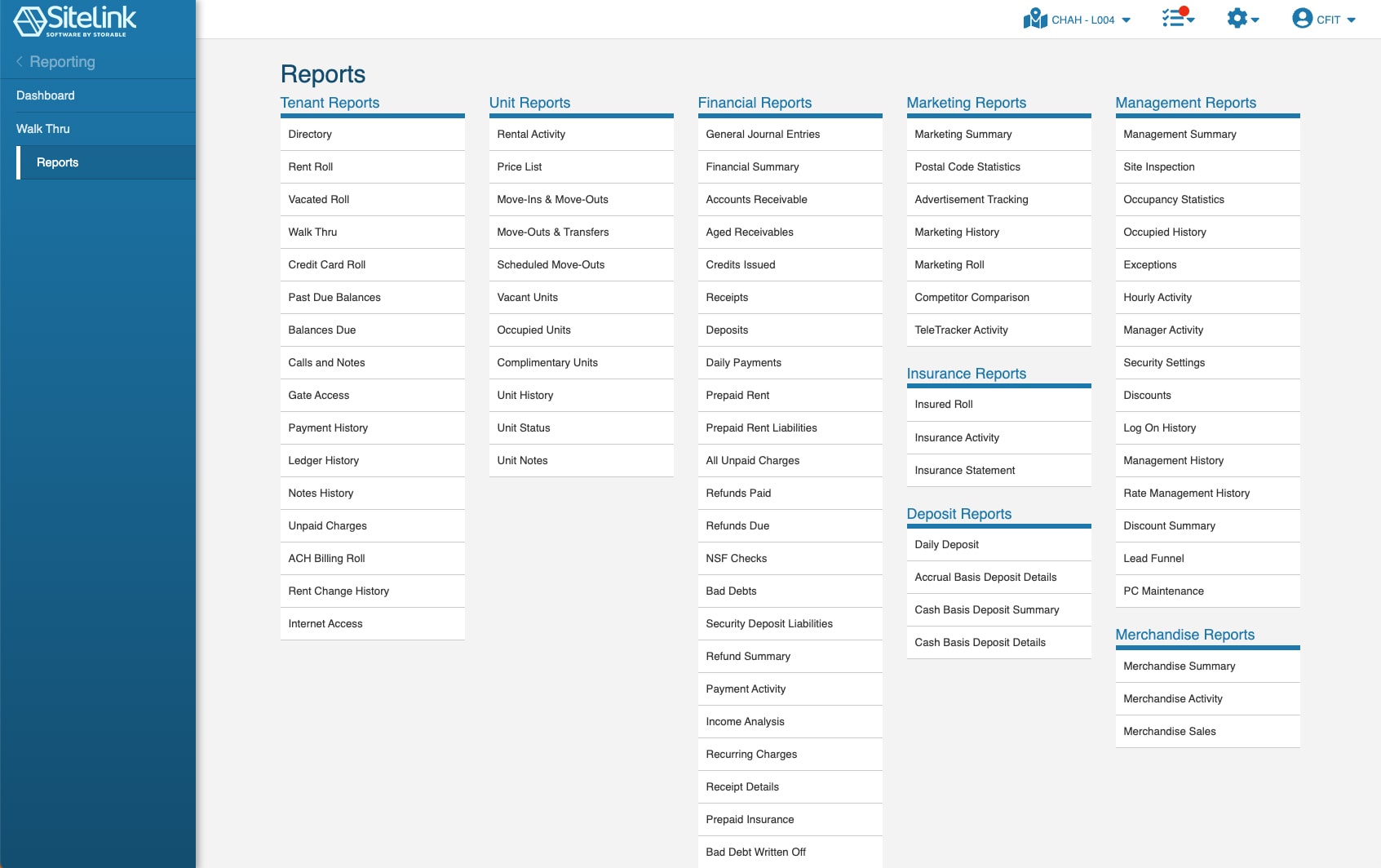Click the user profile avatar icon

pos(1302,19)
